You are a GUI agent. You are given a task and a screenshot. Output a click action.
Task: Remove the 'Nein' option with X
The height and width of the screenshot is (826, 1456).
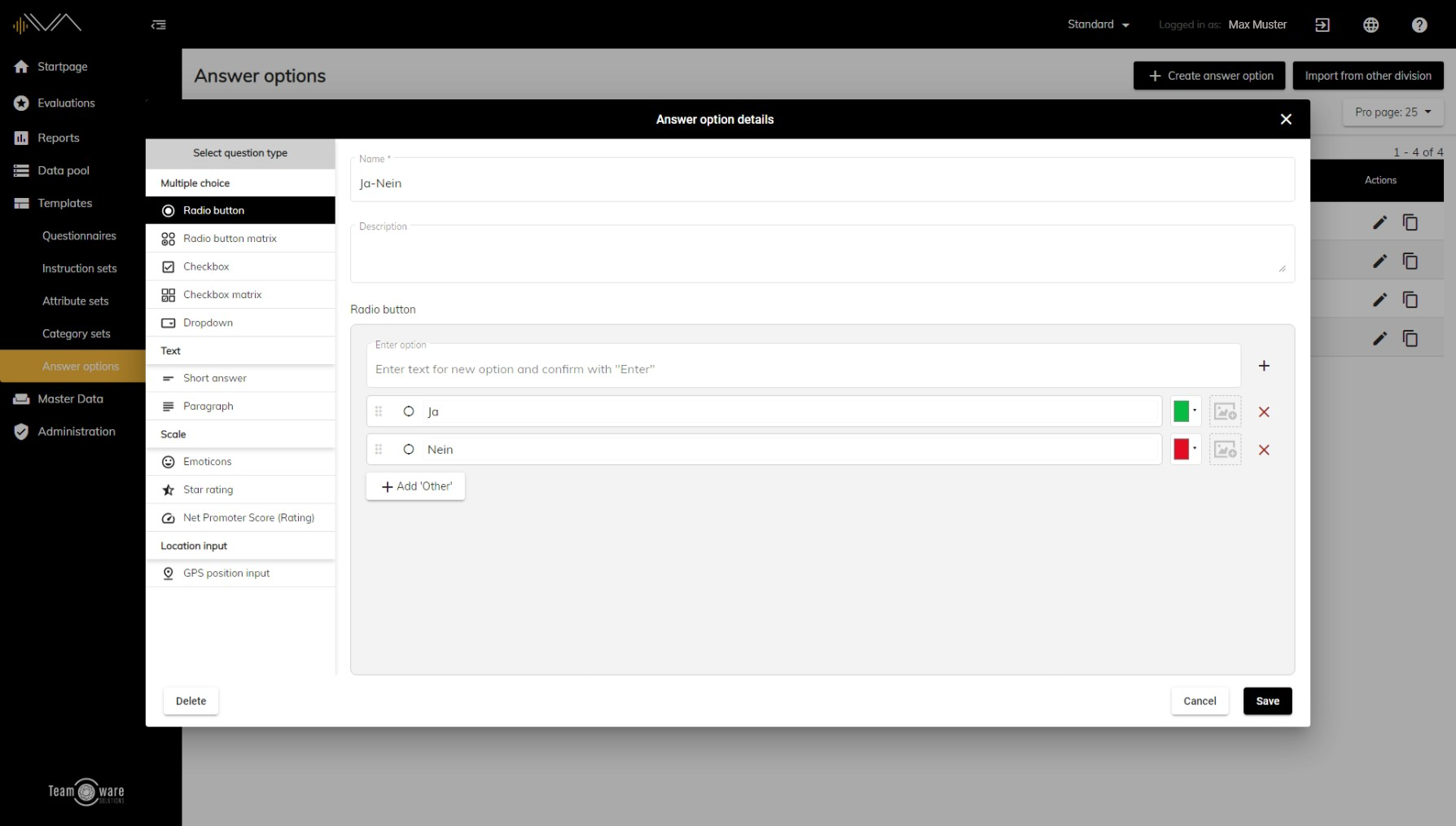(x=1264, y=450)
